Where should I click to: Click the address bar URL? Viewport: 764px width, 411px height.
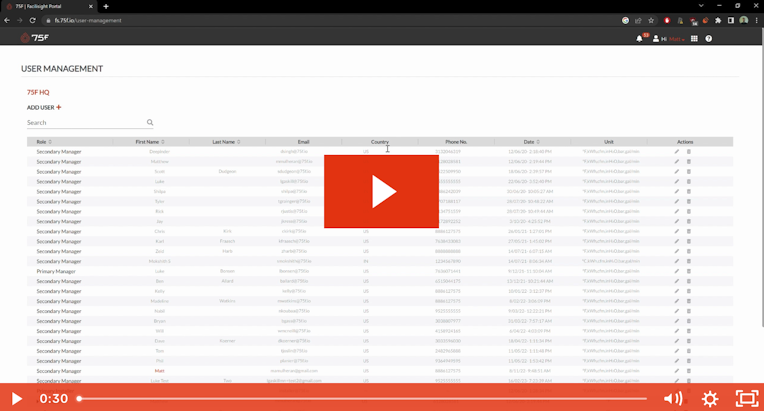coord(88,20)
